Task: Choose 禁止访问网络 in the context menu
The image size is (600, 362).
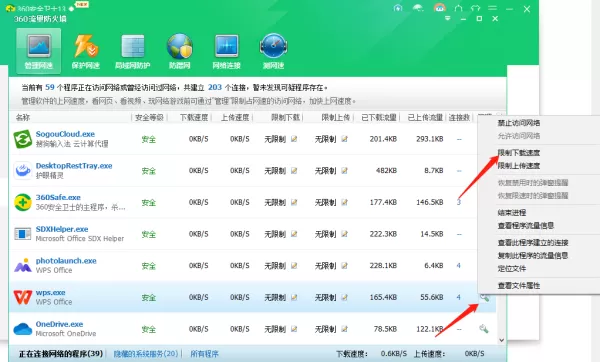Action: 518,123
